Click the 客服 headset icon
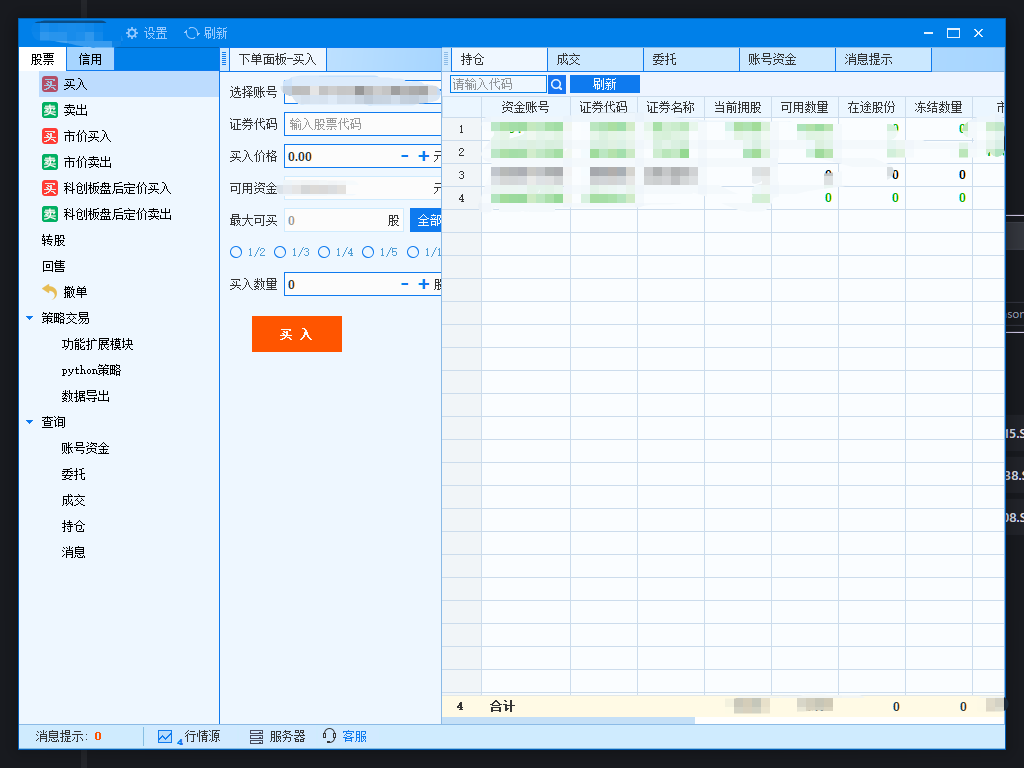This screenshot has height=768, width=1024. pos(330,736)
